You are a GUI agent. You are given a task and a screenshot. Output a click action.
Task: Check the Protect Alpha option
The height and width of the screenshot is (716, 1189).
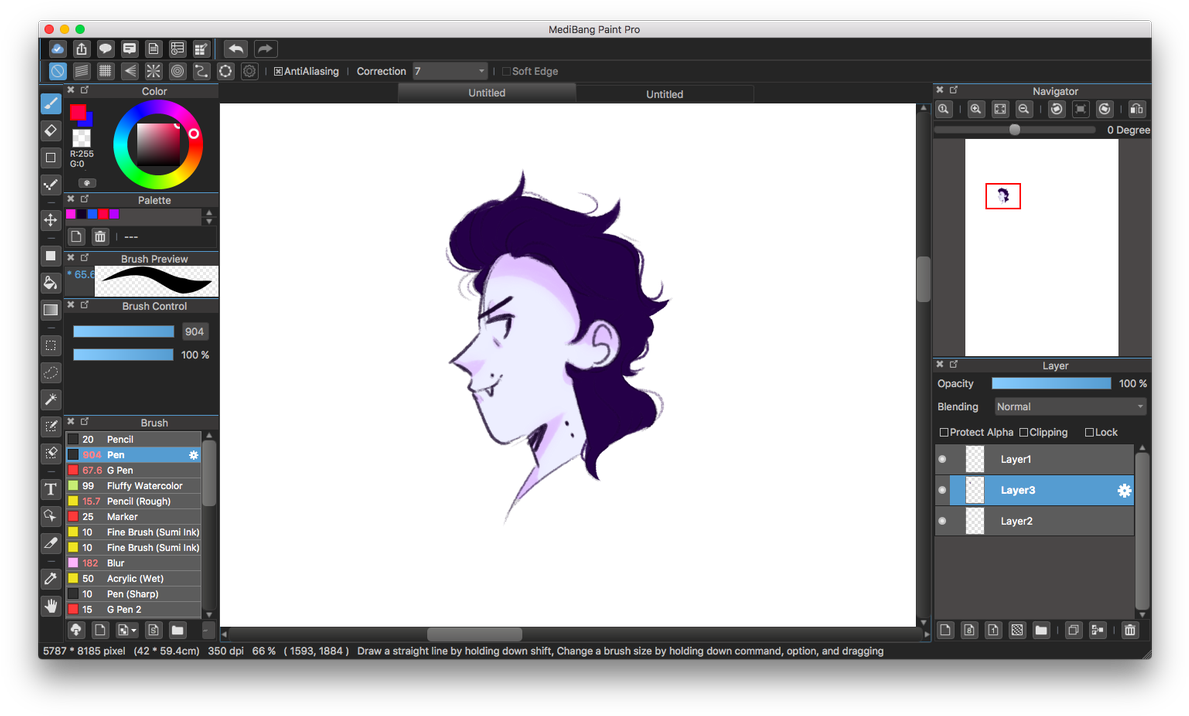943,432
